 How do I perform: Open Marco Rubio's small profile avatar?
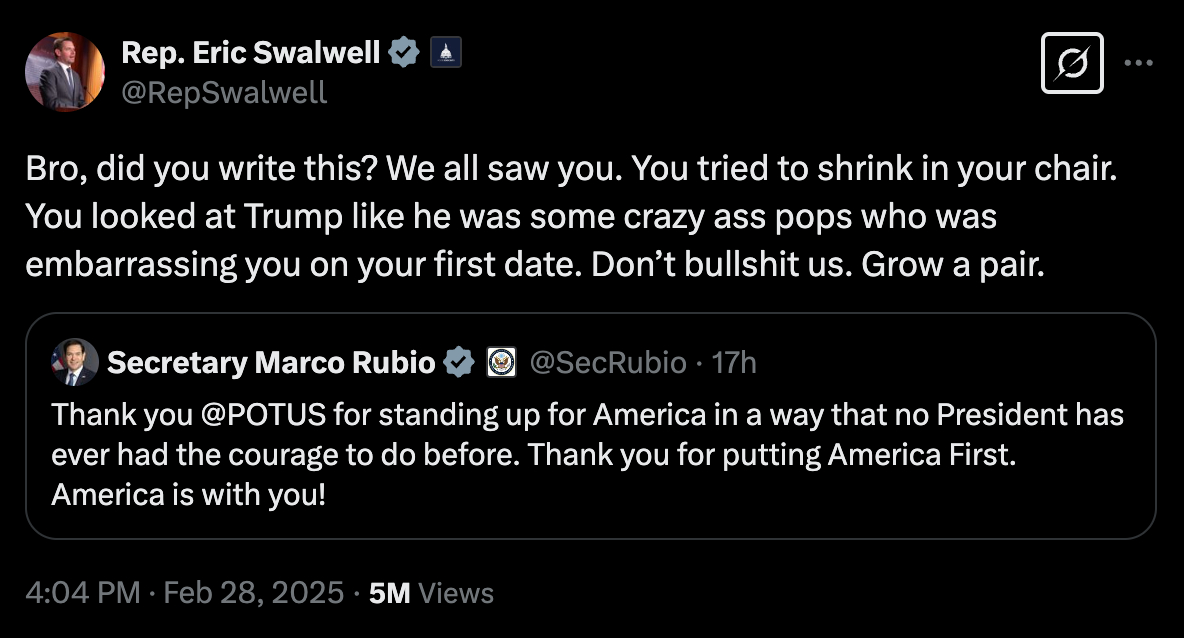coord(75,362)
